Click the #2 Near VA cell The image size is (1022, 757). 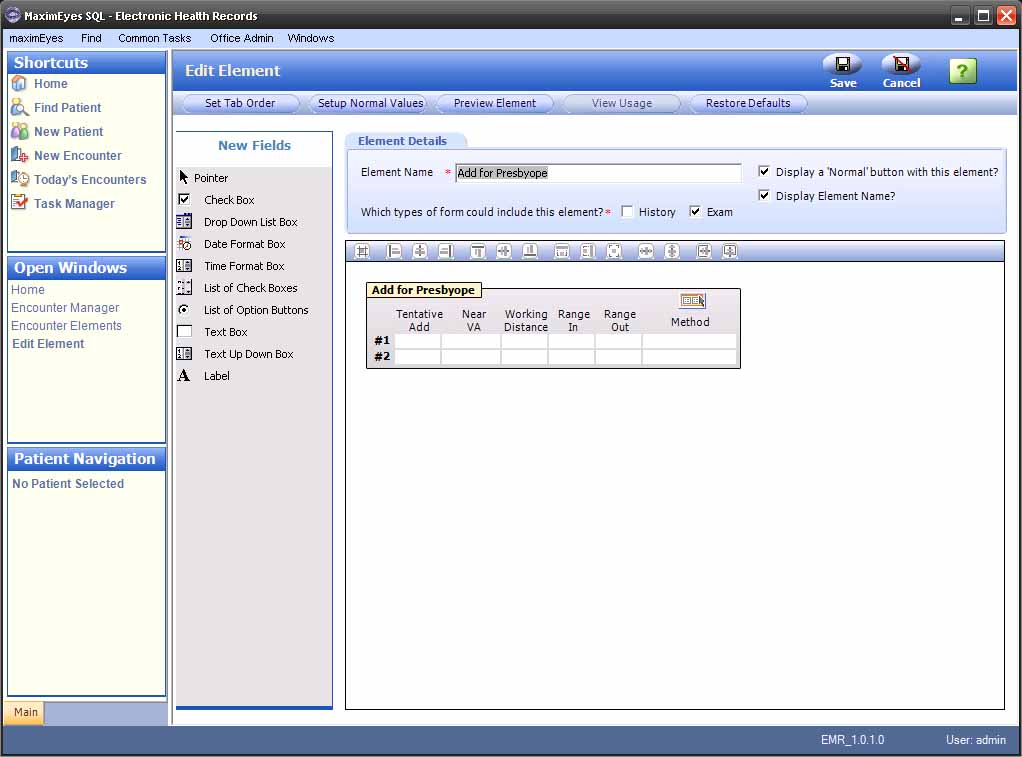[x=471, y=356]
